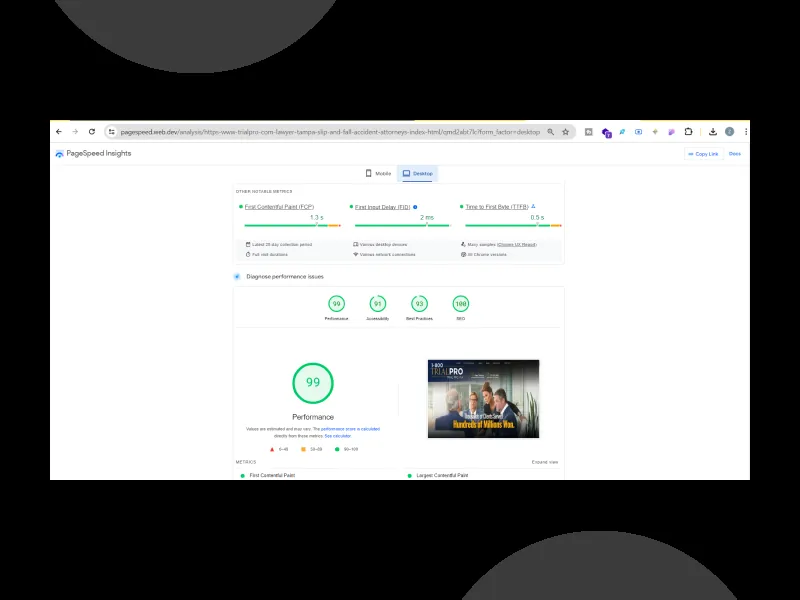Click 'Full visit durations' text
The width and height of the screenshot is (800, 600).
pyautogui.click(x=270, y=254)
